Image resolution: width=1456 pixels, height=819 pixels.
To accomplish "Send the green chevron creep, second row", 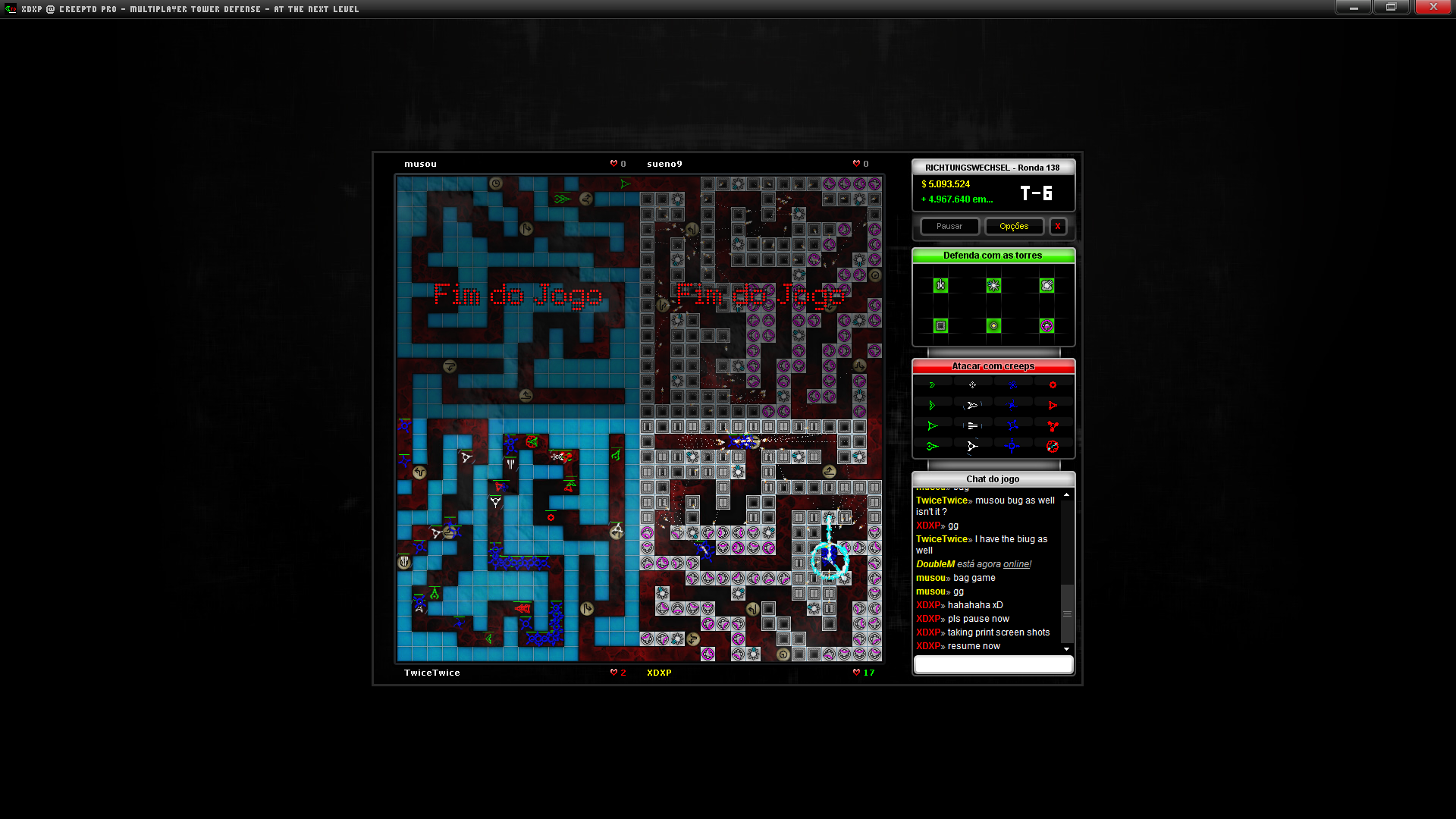I will click(932, 405).
